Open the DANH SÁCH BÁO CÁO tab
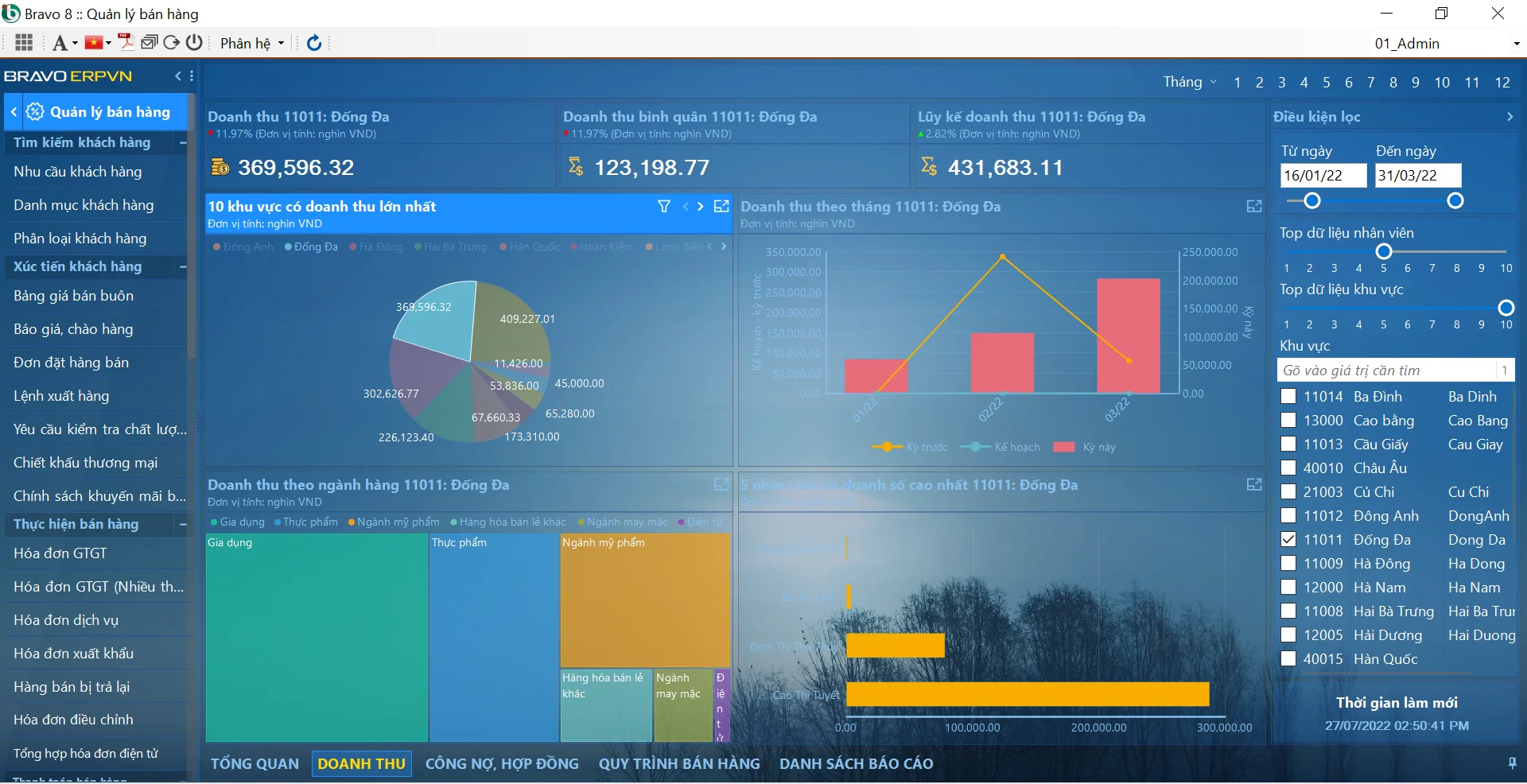 (x=856, y=764)
